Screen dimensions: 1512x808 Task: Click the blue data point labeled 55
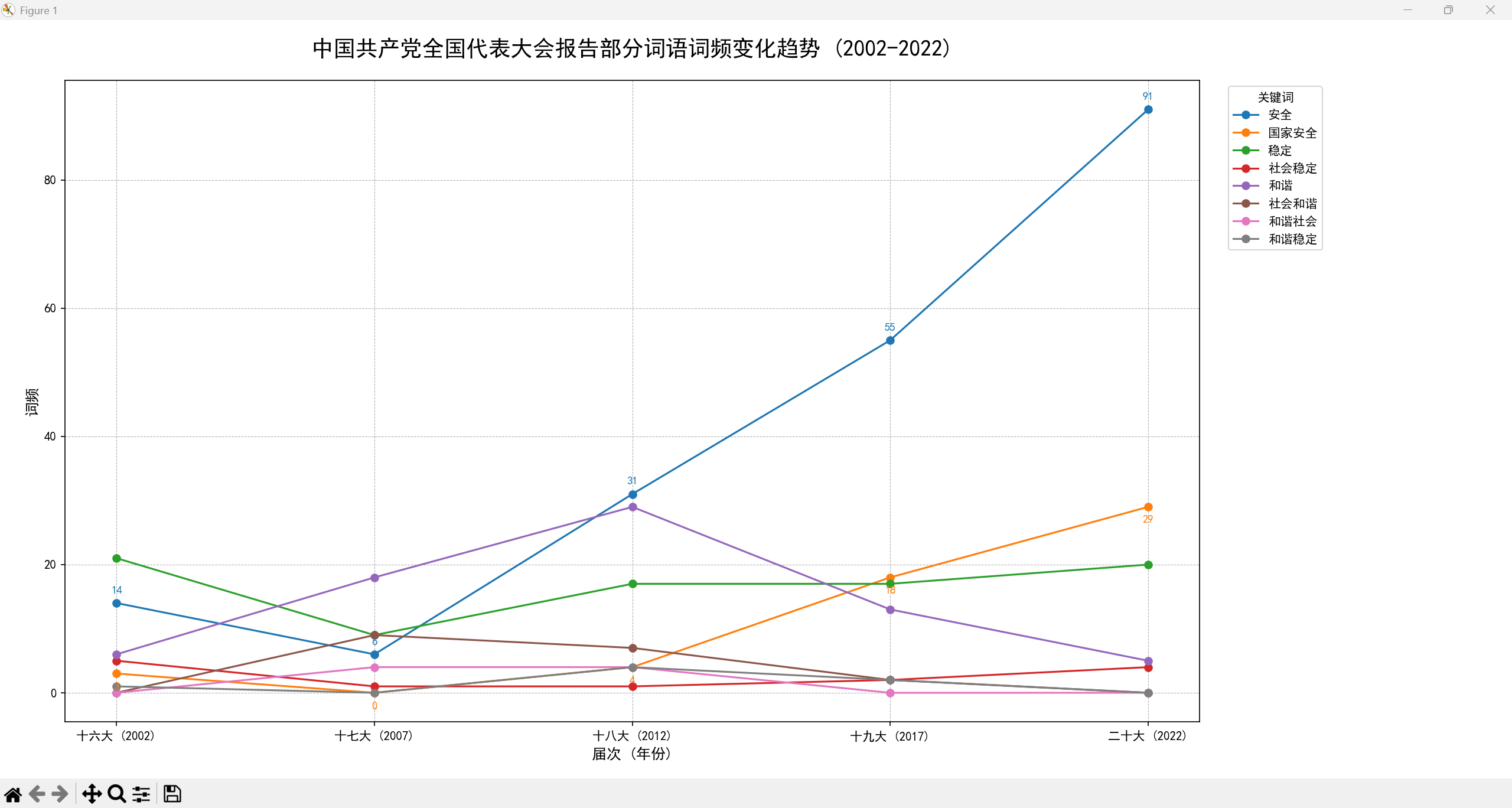click(x=890, y=340)
